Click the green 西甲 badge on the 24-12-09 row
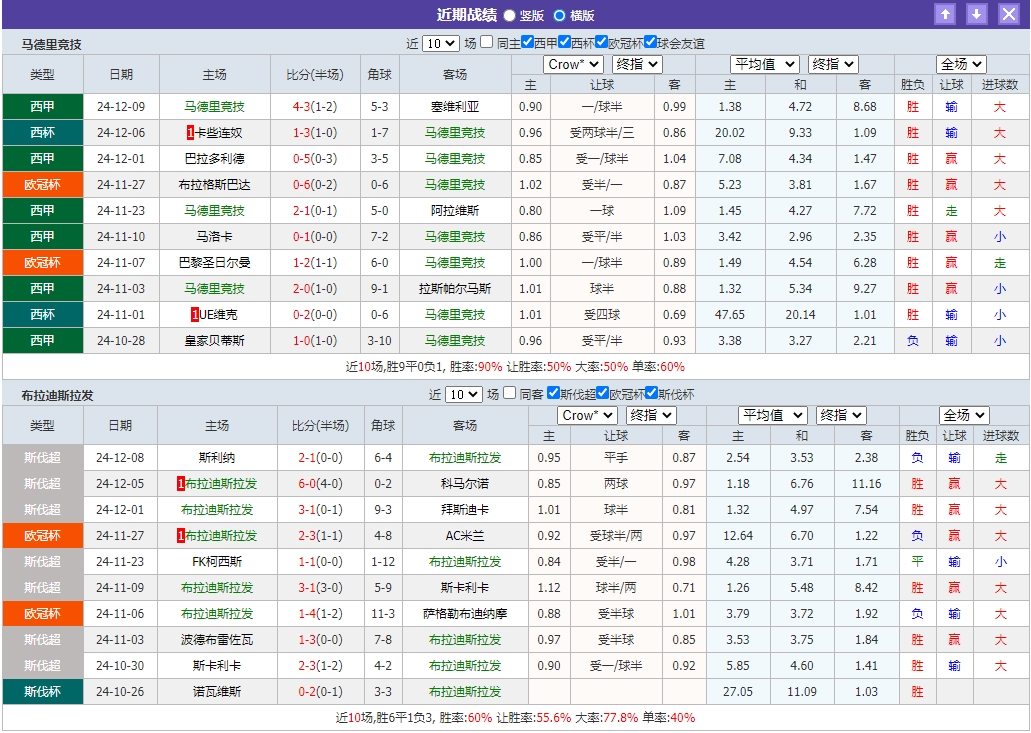Screen dimensions: 1031x733 (x=42, y=107)
